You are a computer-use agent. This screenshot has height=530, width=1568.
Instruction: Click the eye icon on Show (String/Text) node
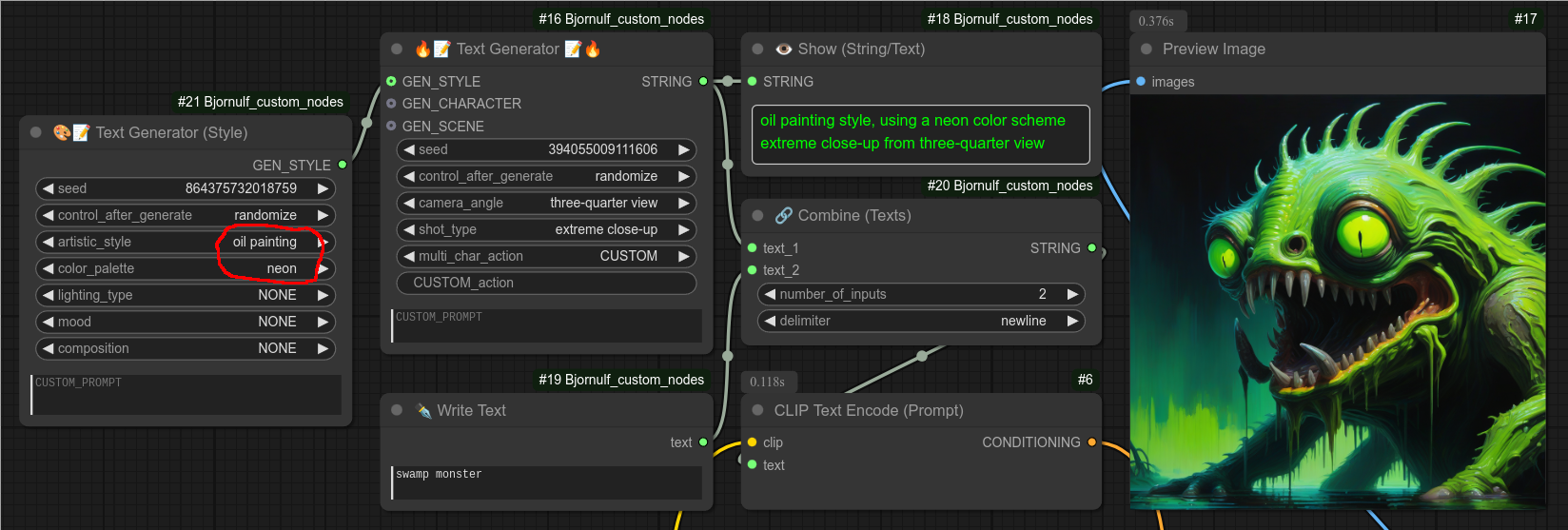(x=784, y=49)
